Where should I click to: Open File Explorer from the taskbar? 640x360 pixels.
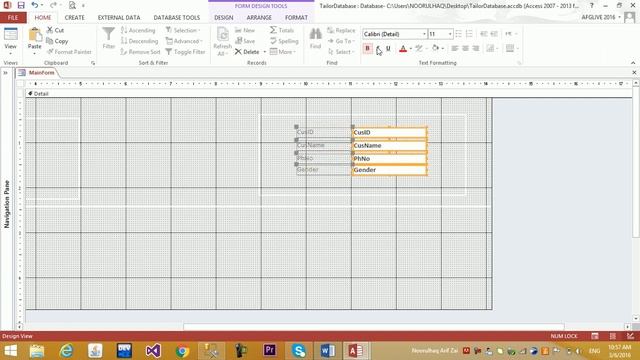[37, 350]
